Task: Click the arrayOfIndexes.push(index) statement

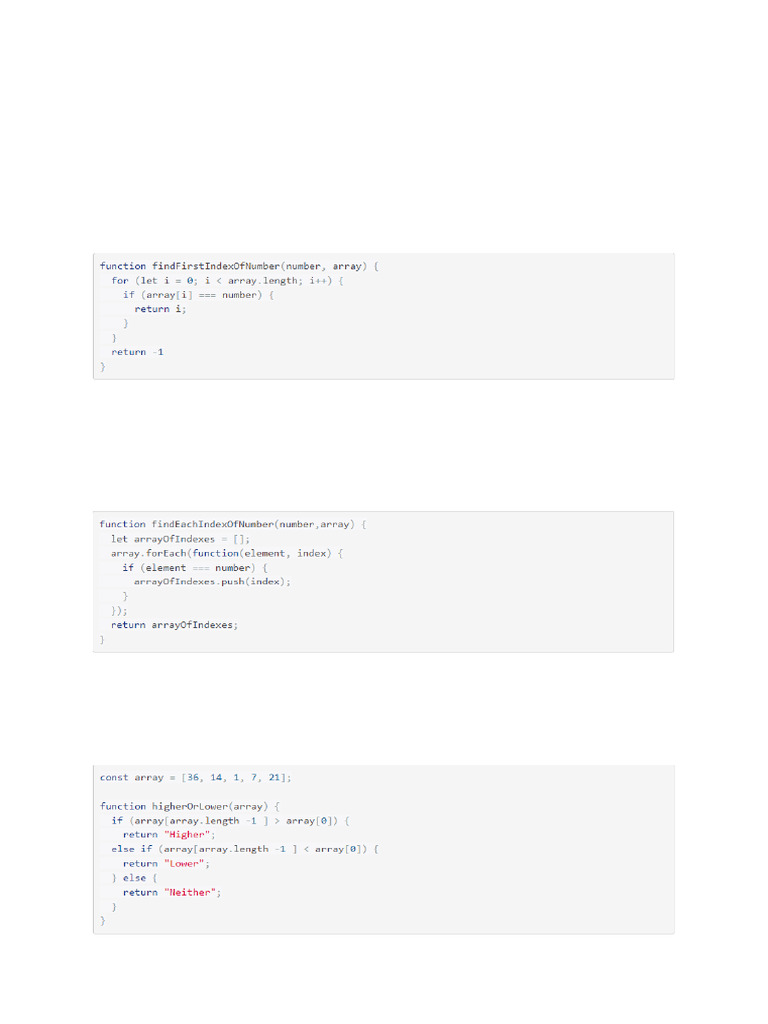Action: 212,581
